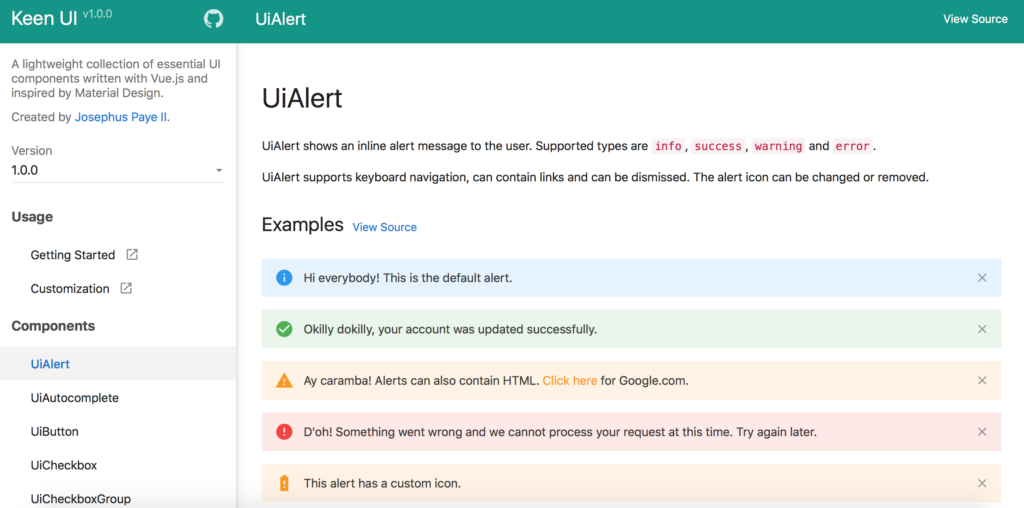Click the red error exclamation icon
Viewport: 1024px width, 508px height.
coord(284,432)
